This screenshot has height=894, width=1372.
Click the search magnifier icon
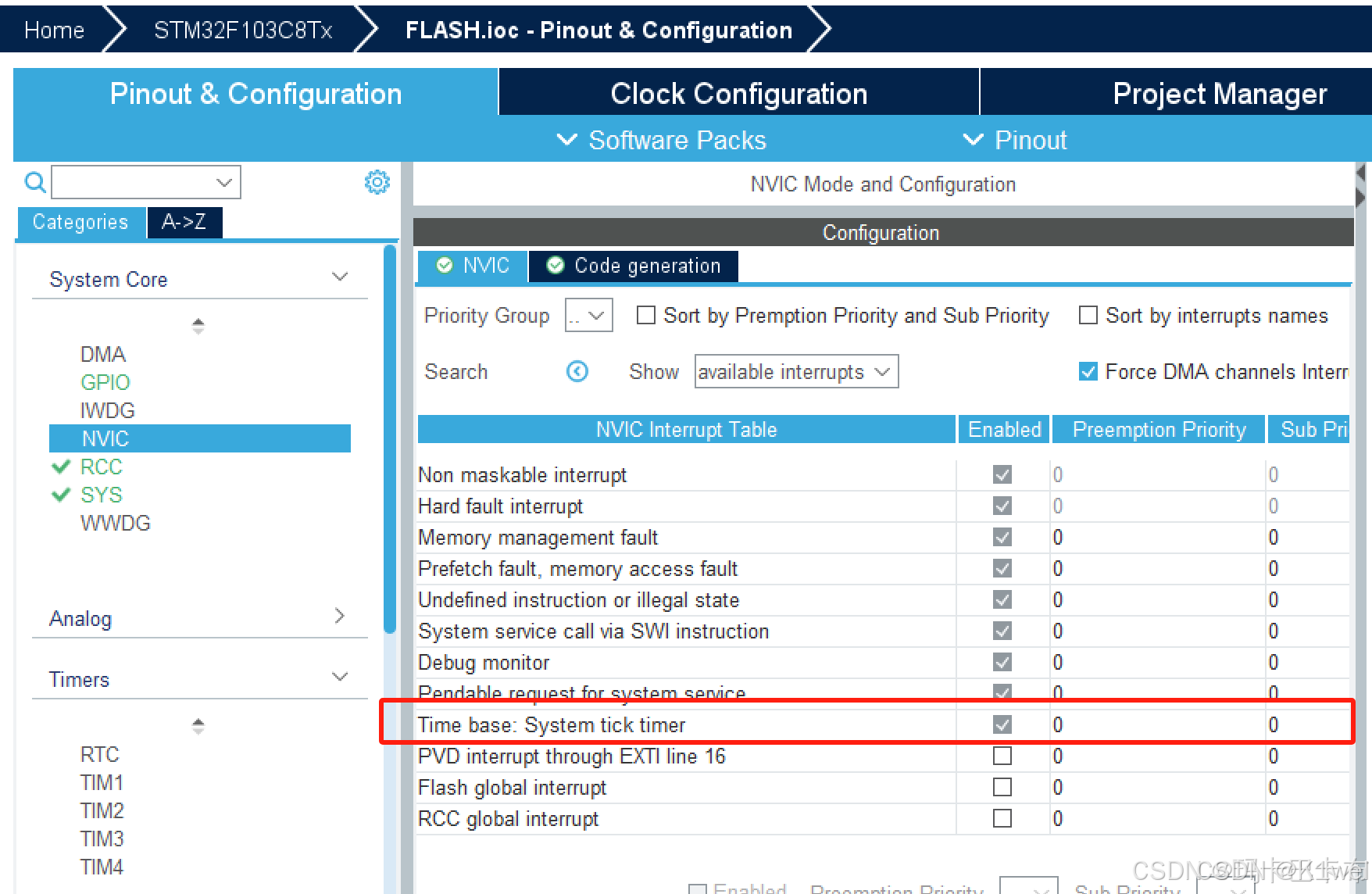click(x=35, y=182)
